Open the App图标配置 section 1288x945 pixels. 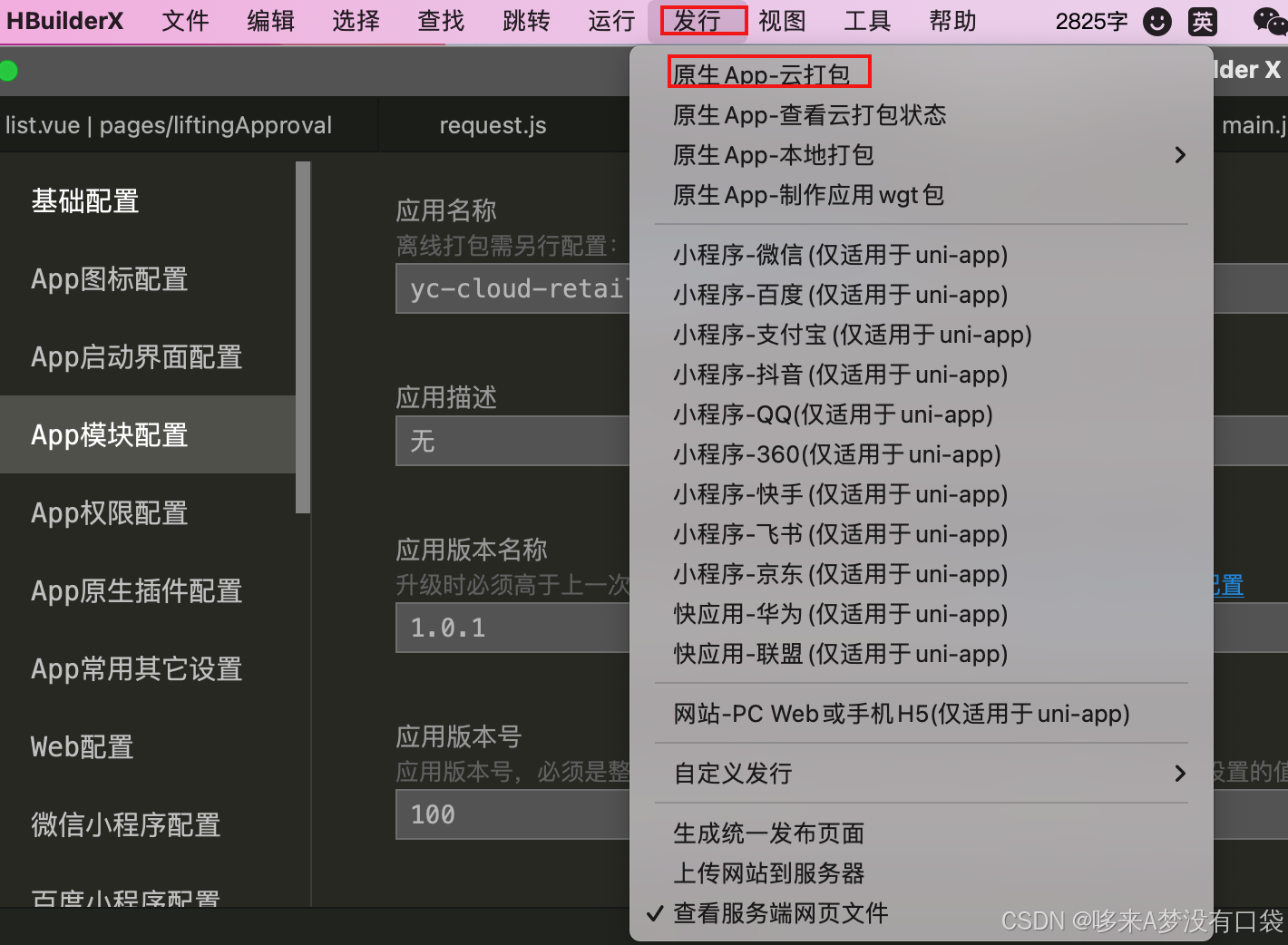point(108,279)
